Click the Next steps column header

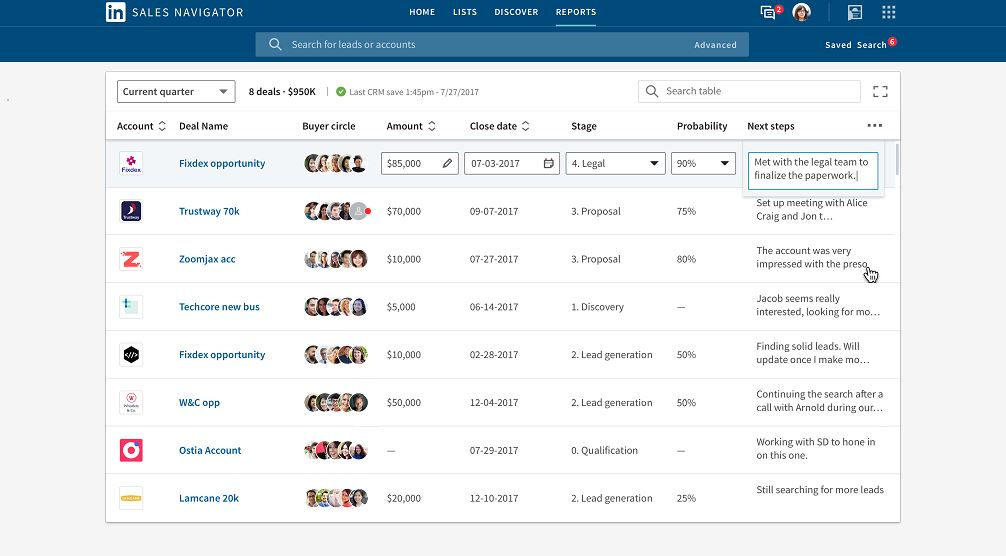click(771, 126)
